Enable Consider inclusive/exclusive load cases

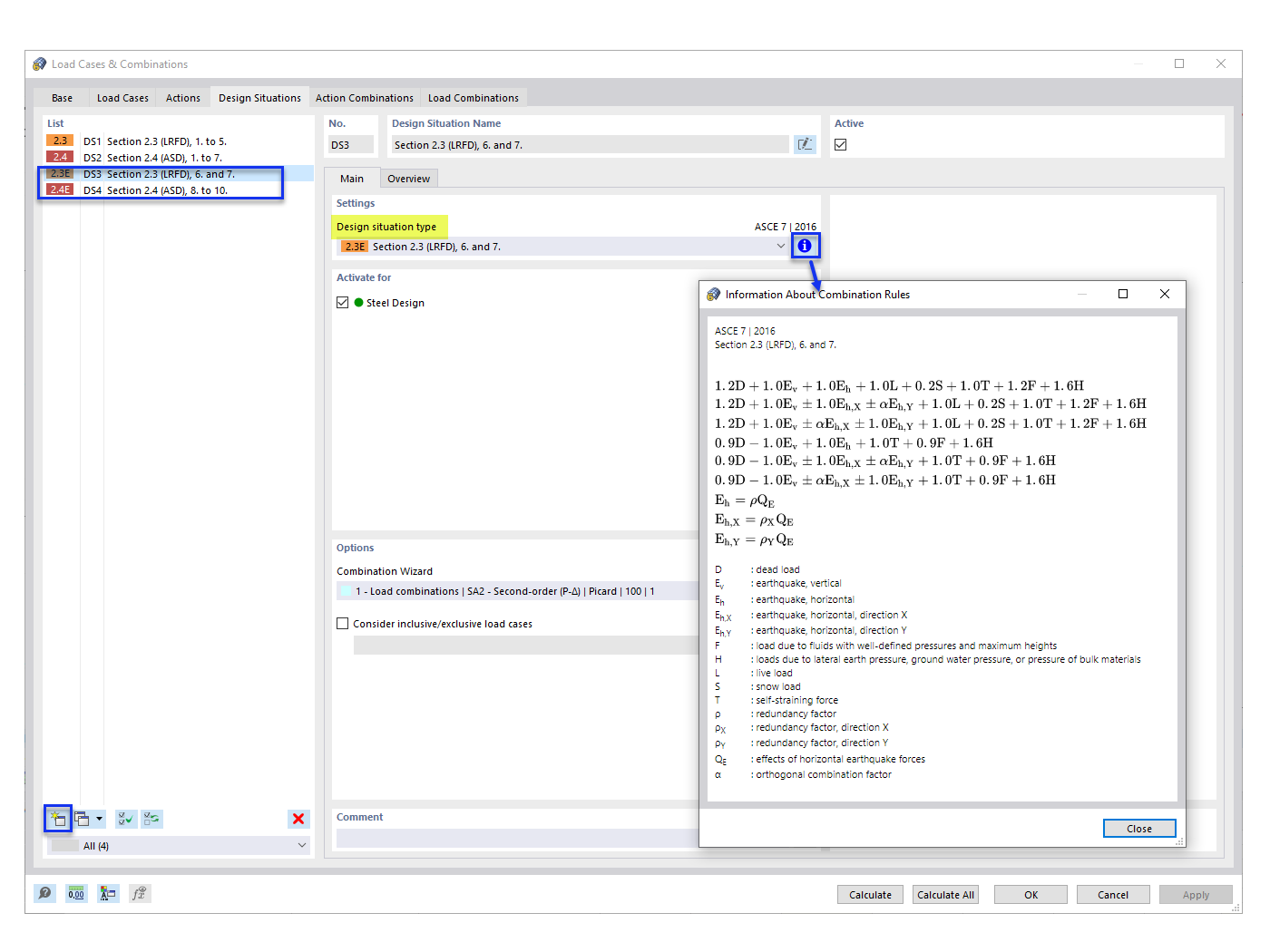[342, 623]
